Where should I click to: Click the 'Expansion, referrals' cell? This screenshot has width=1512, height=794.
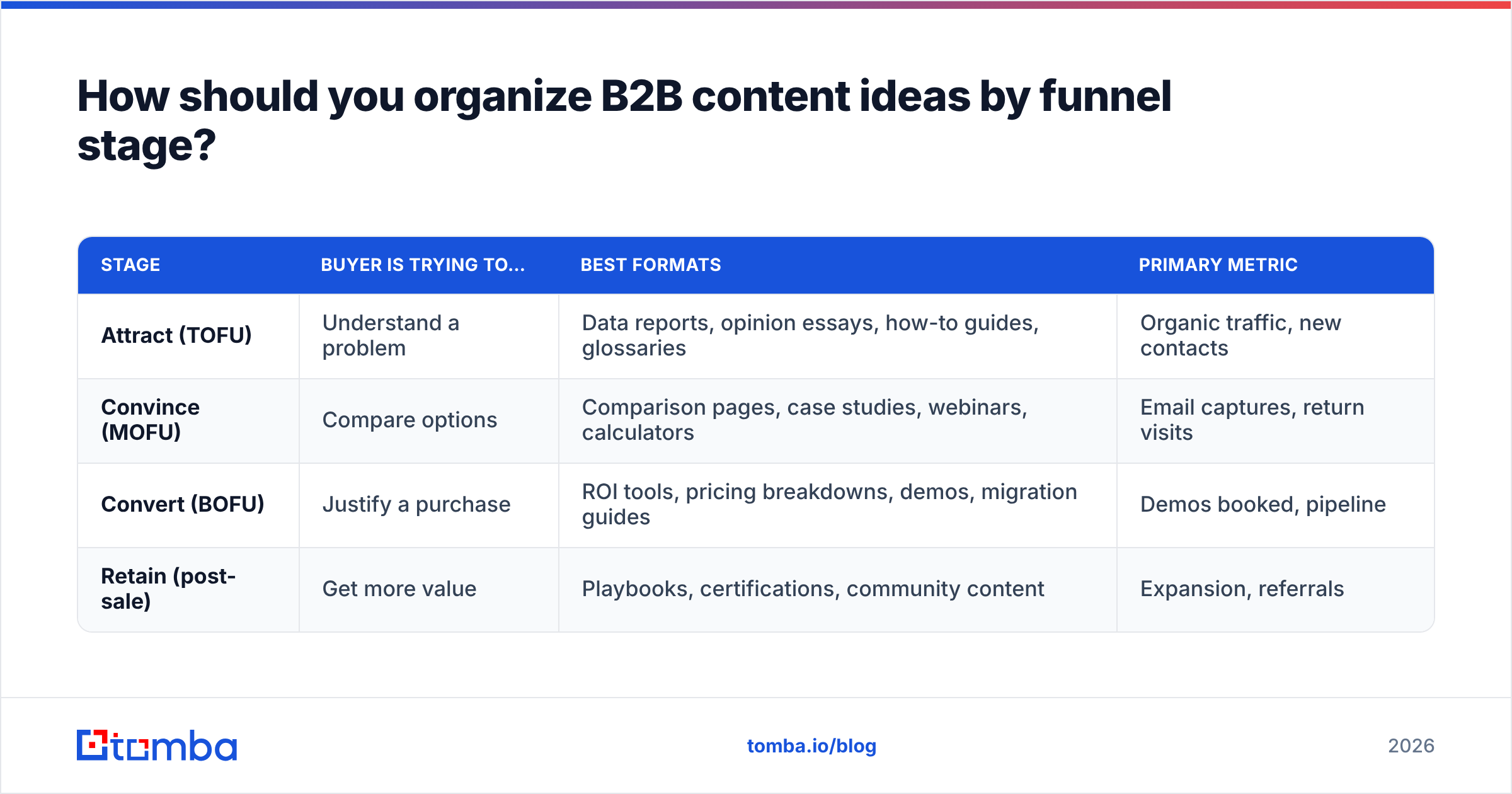click(x=1276, y=589)
